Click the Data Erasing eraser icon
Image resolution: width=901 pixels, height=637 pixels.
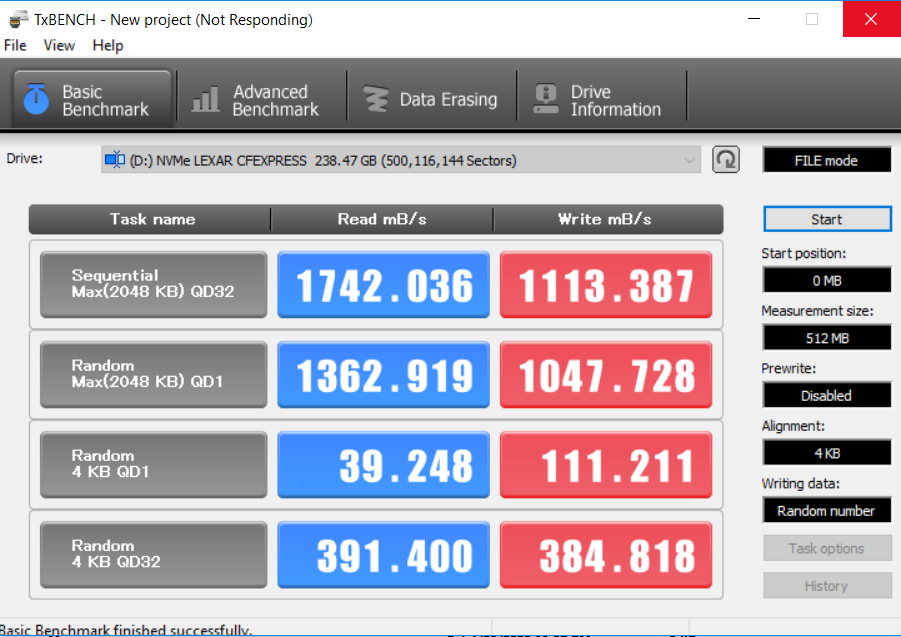[376, 100]
